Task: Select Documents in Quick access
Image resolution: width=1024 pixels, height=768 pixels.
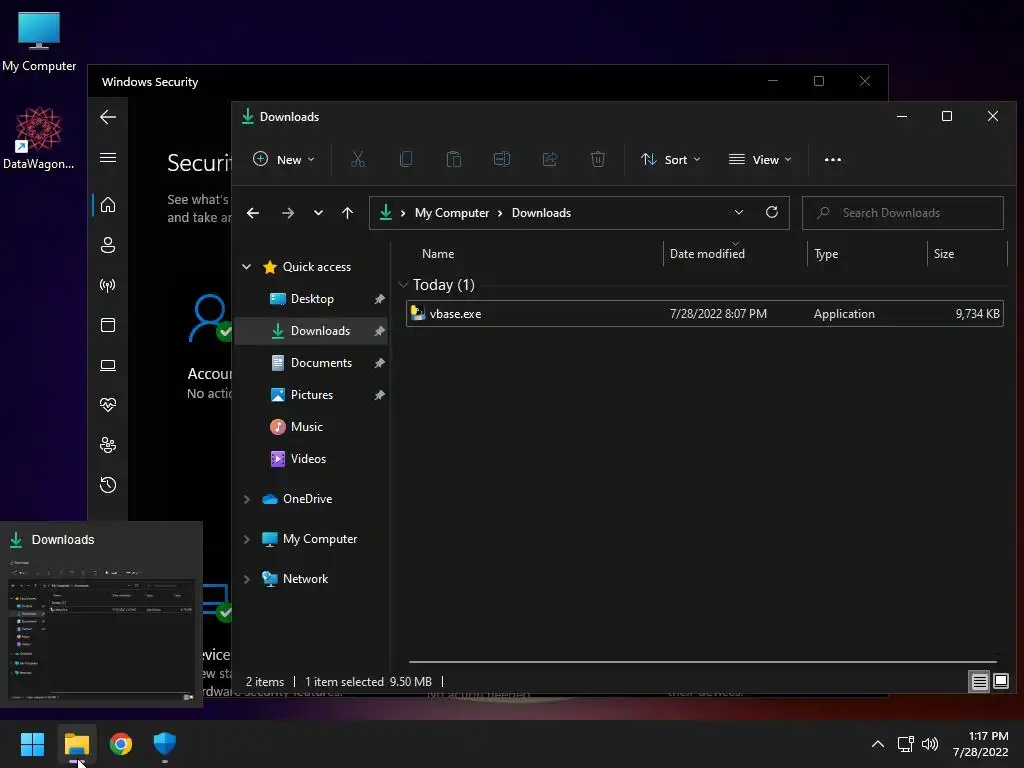Action: coord(321,362)
